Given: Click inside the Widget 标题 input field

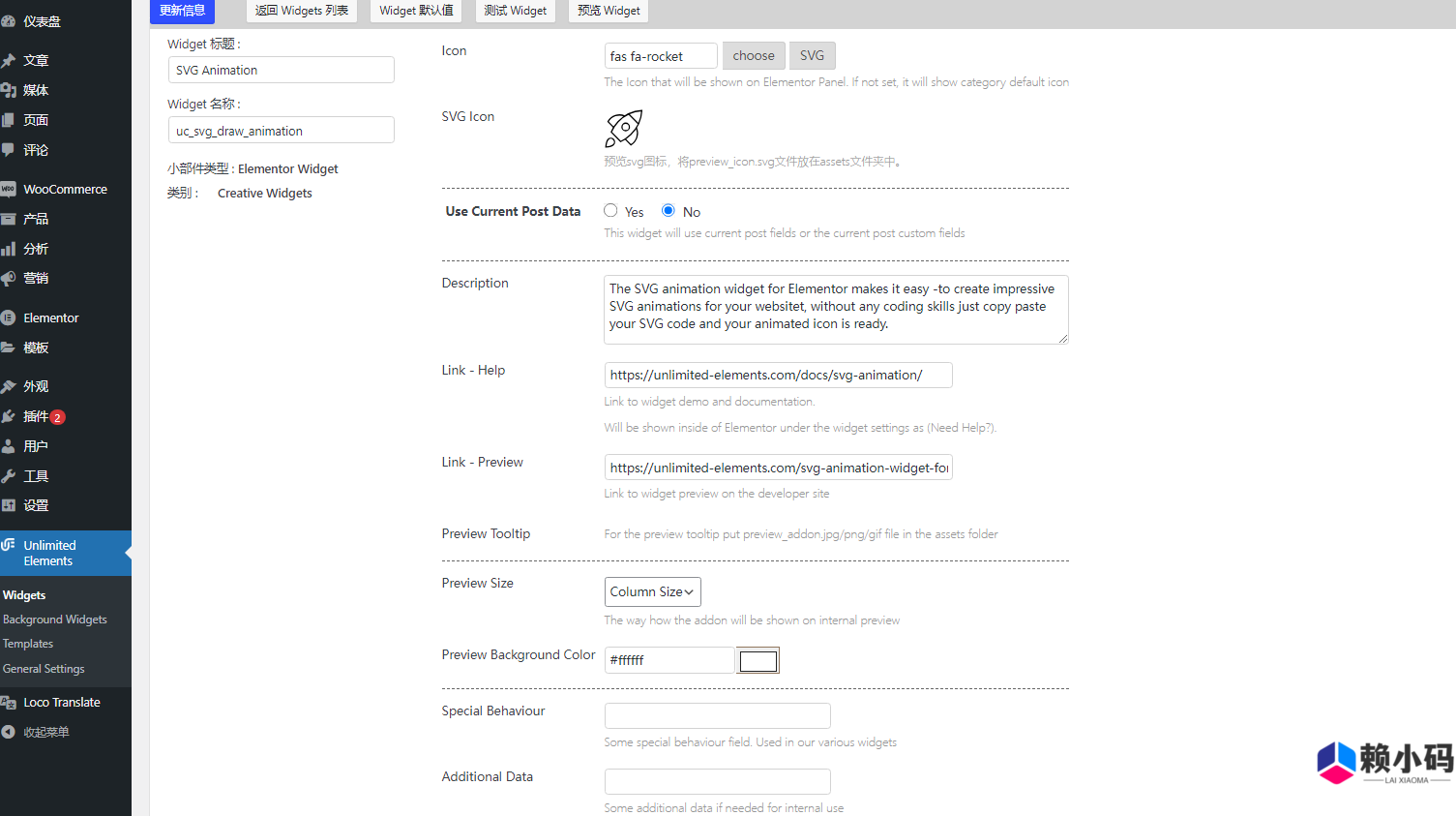Looking at the screenshot, I should point(281,70).
